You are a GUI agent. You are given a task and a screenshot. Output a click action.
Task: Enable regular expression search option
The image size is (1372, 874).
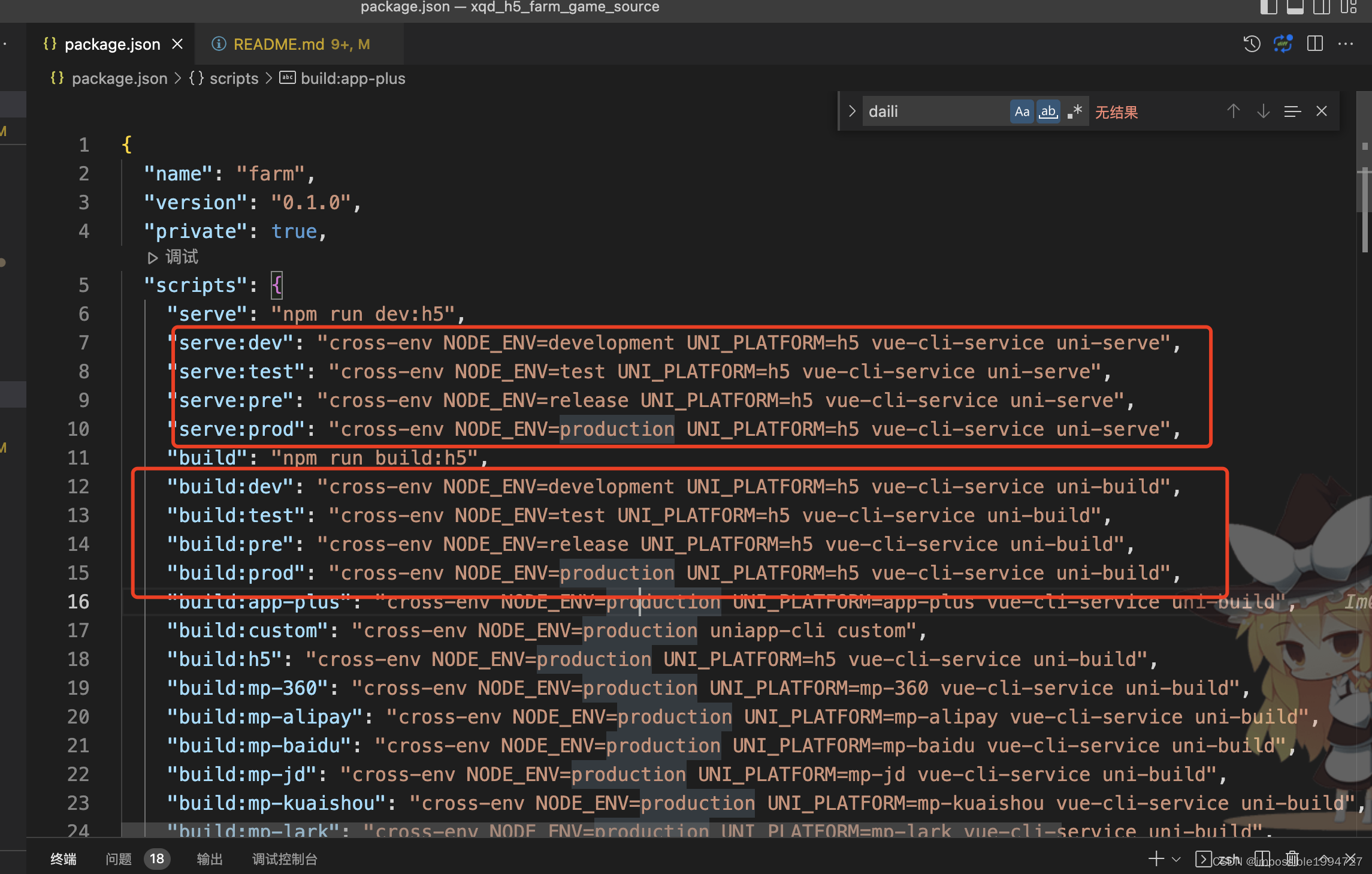pos(1075,111)
